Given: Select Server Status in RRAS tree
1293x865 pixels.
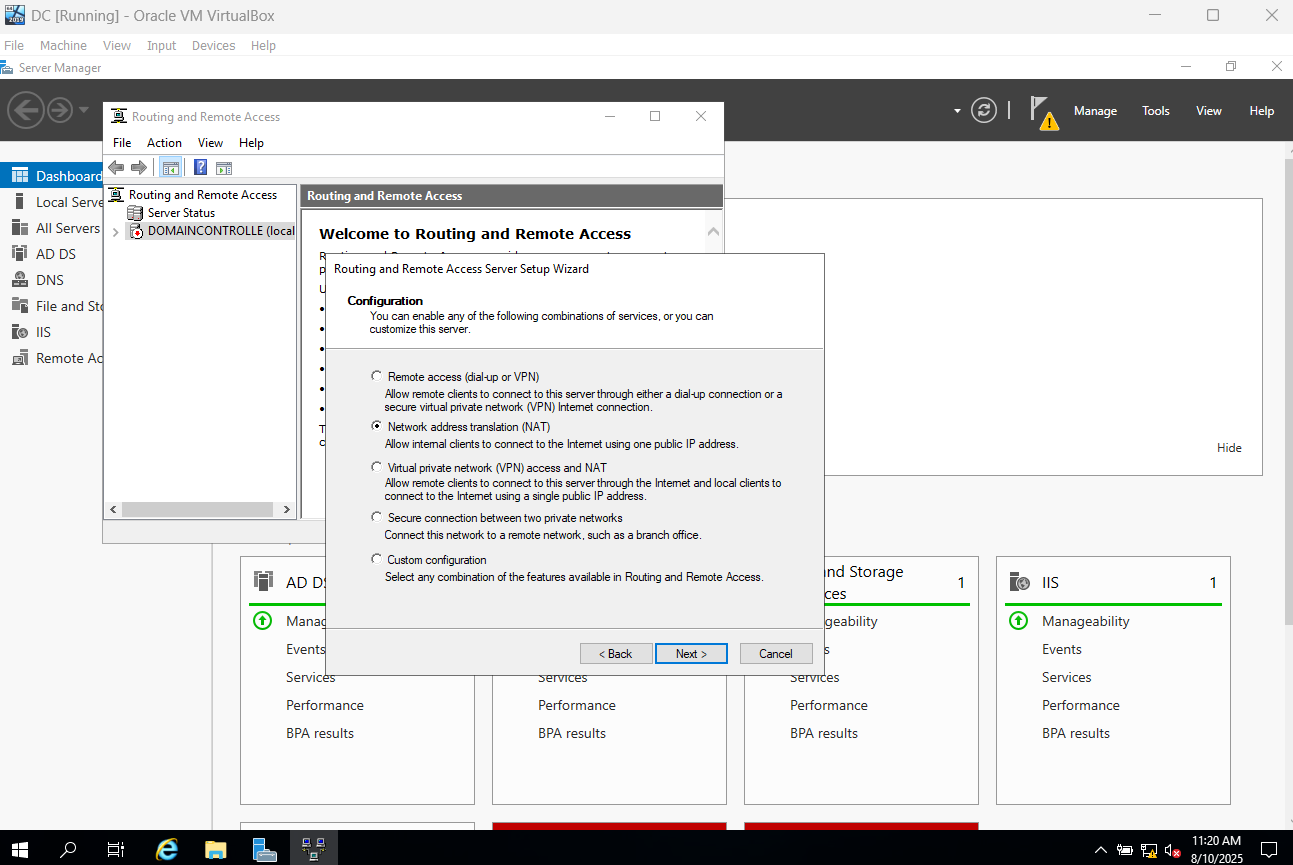Looking at the screenshot, I should 181,213.
